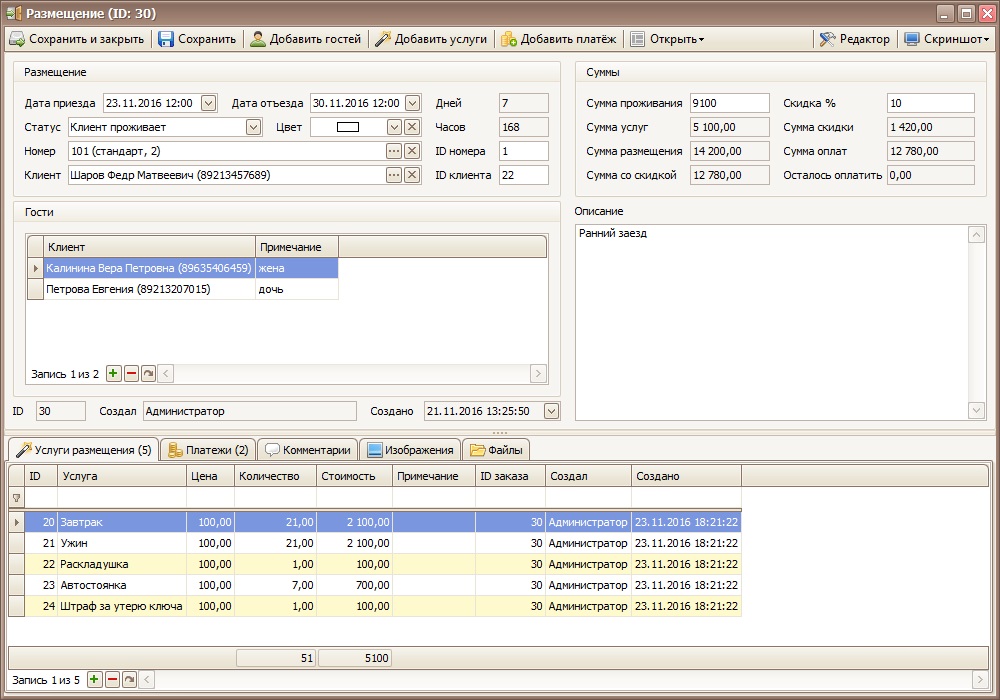The width and height of the screenshot is (1000, 700).
Task: Browse Клиент with ellipsis button
Action: (394, 175)
